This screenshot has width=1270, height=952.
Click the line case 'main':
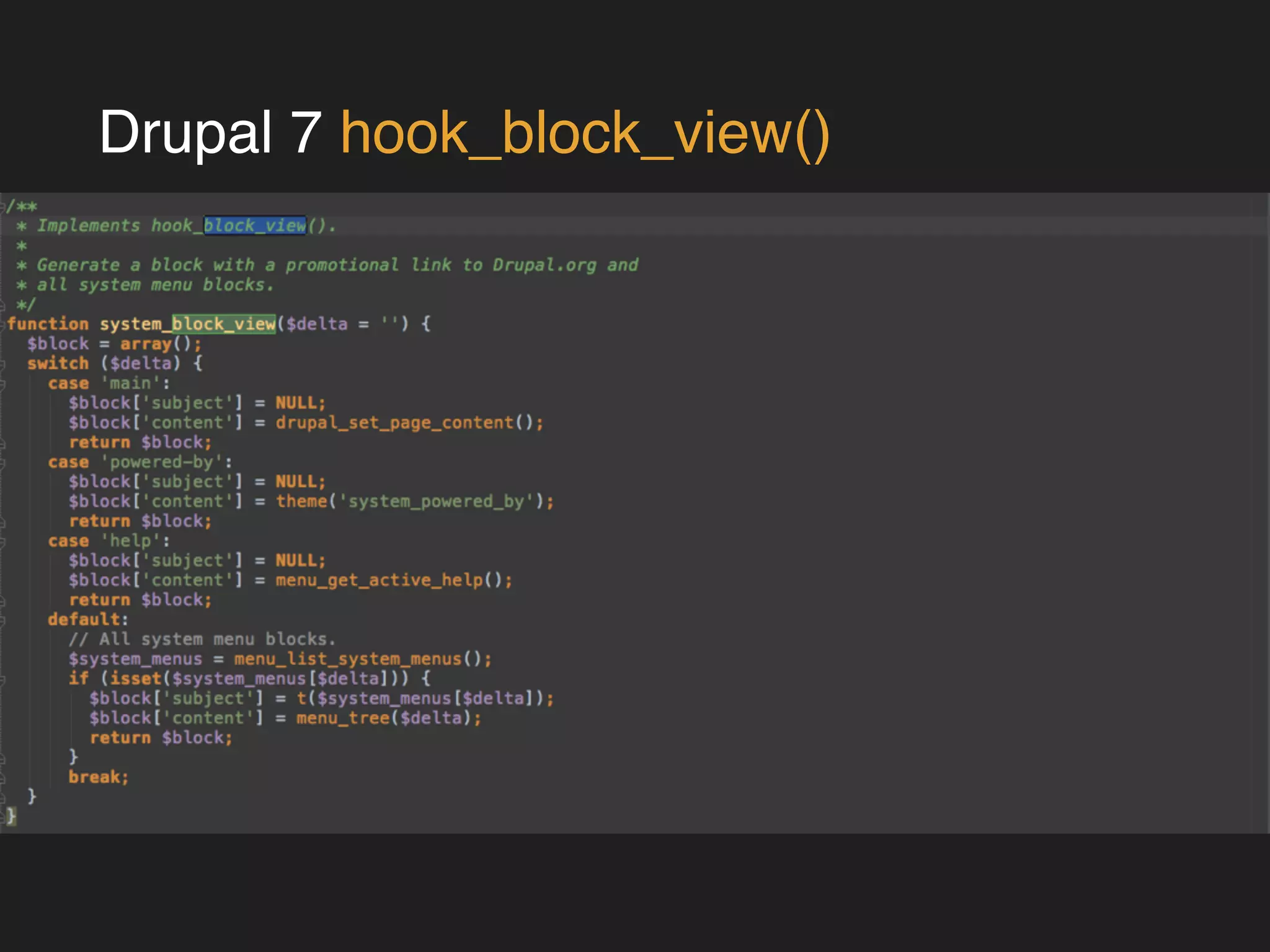coord(109,383)
